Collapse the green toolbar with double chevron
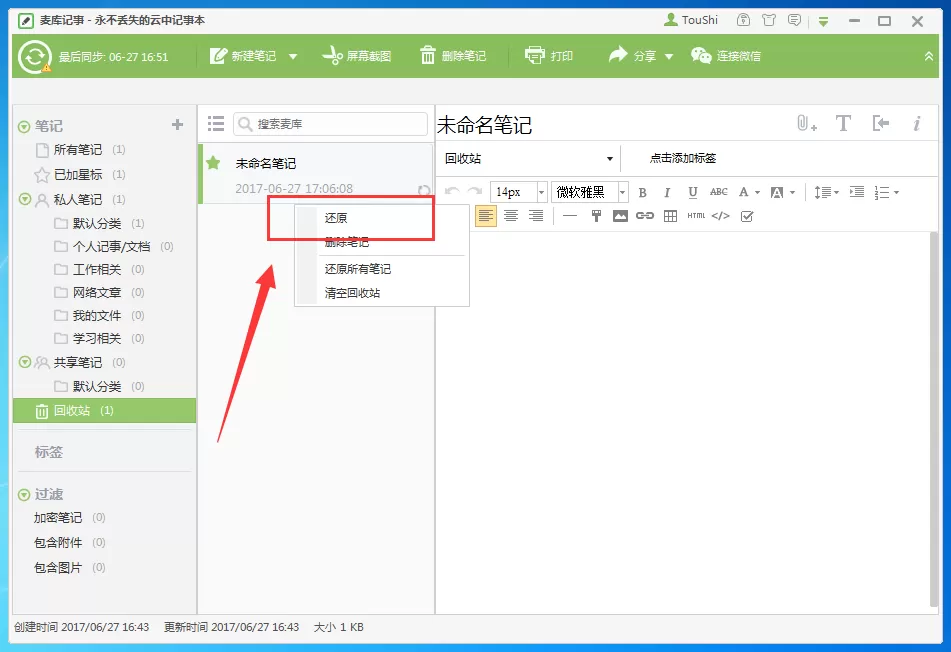This screenshot has height=652, width=951. pyautogui.click(x=929, y=56)
